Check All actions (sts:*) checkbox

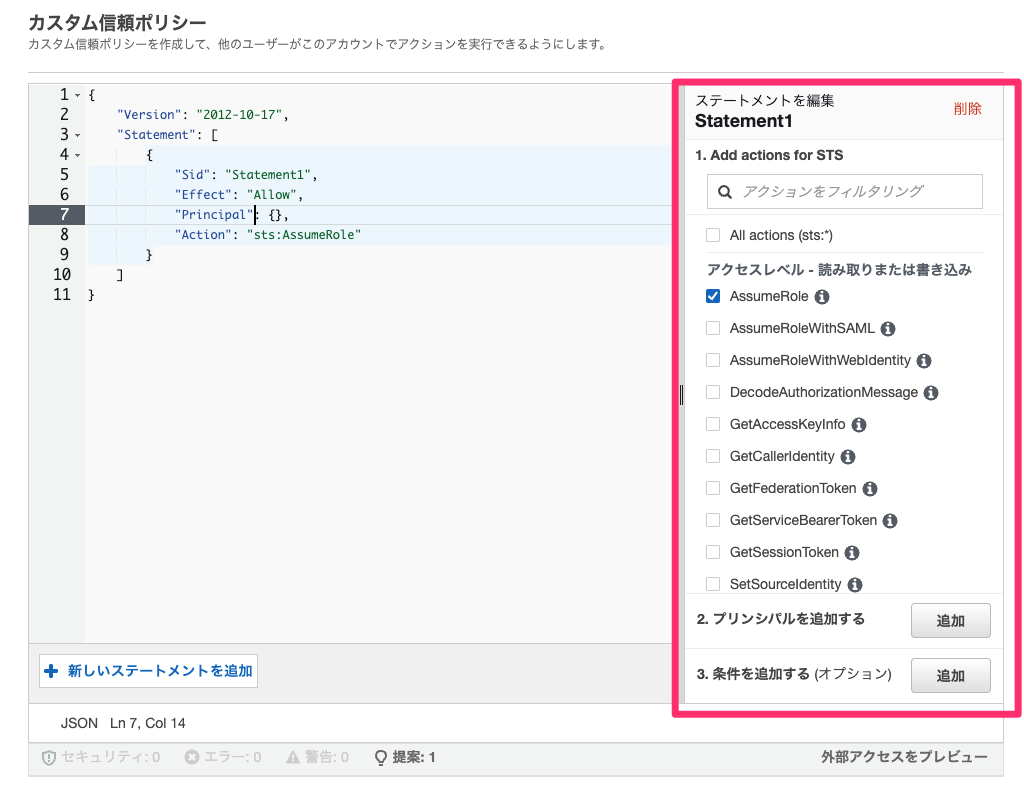pyautogui.click(x=713, y=235)
